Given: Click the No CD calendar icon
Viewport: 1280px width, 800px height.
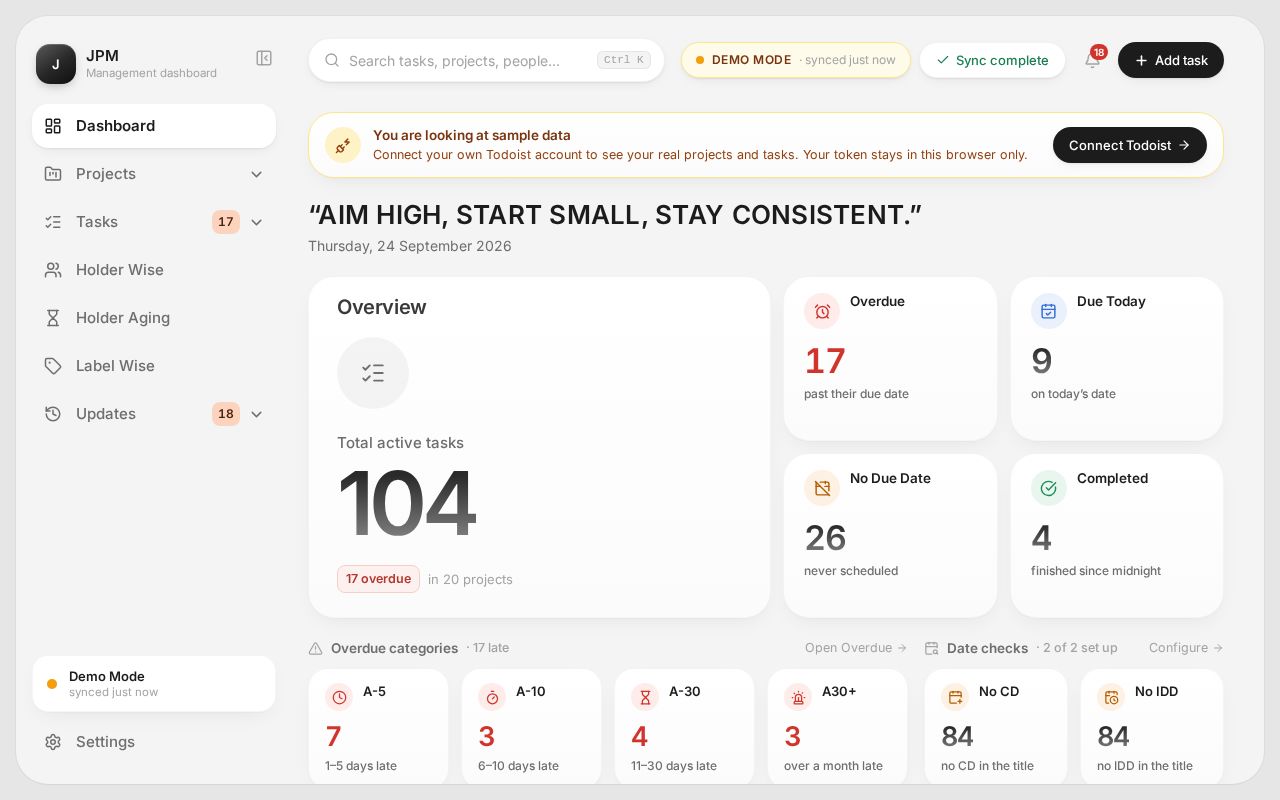Looking at the screenshot, I should point(955,697).
